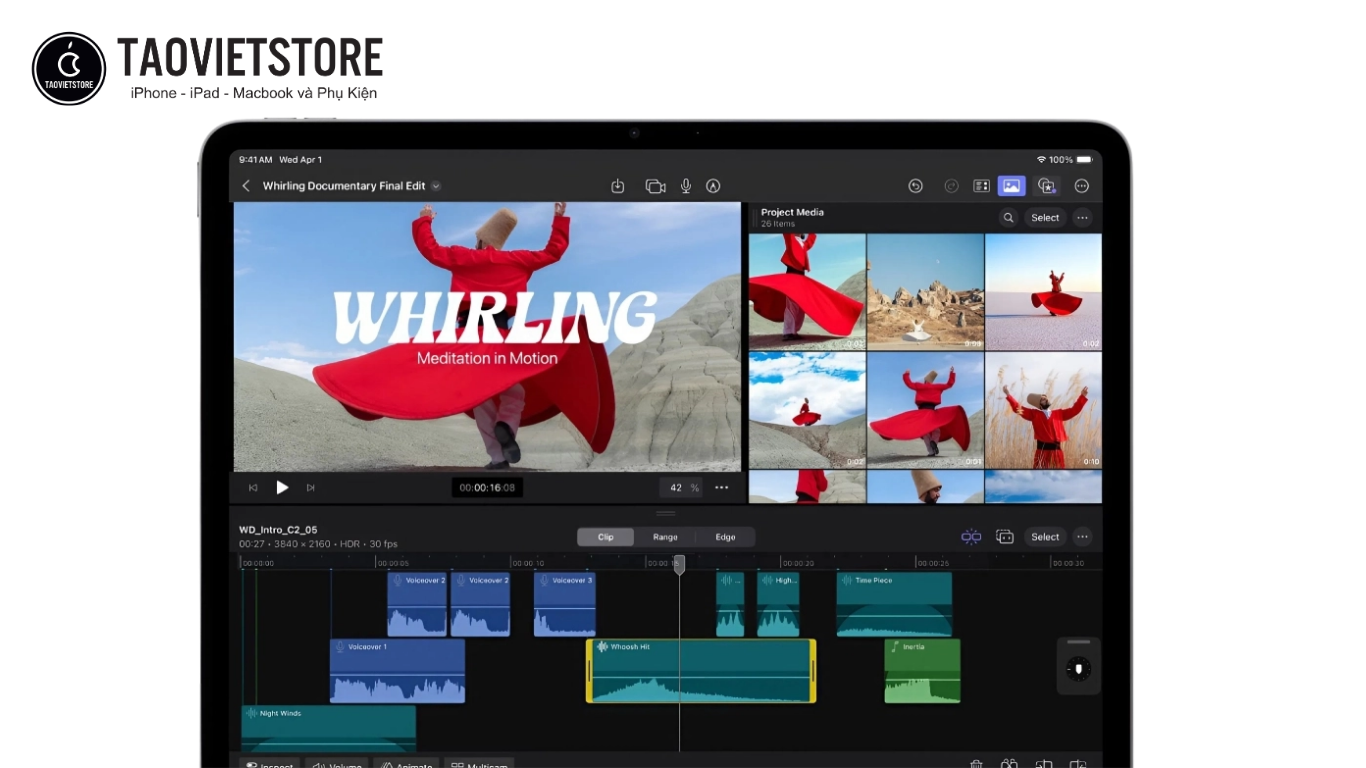Click the Whoosh Hit clip's right yellow trim handle

[813, 671]
